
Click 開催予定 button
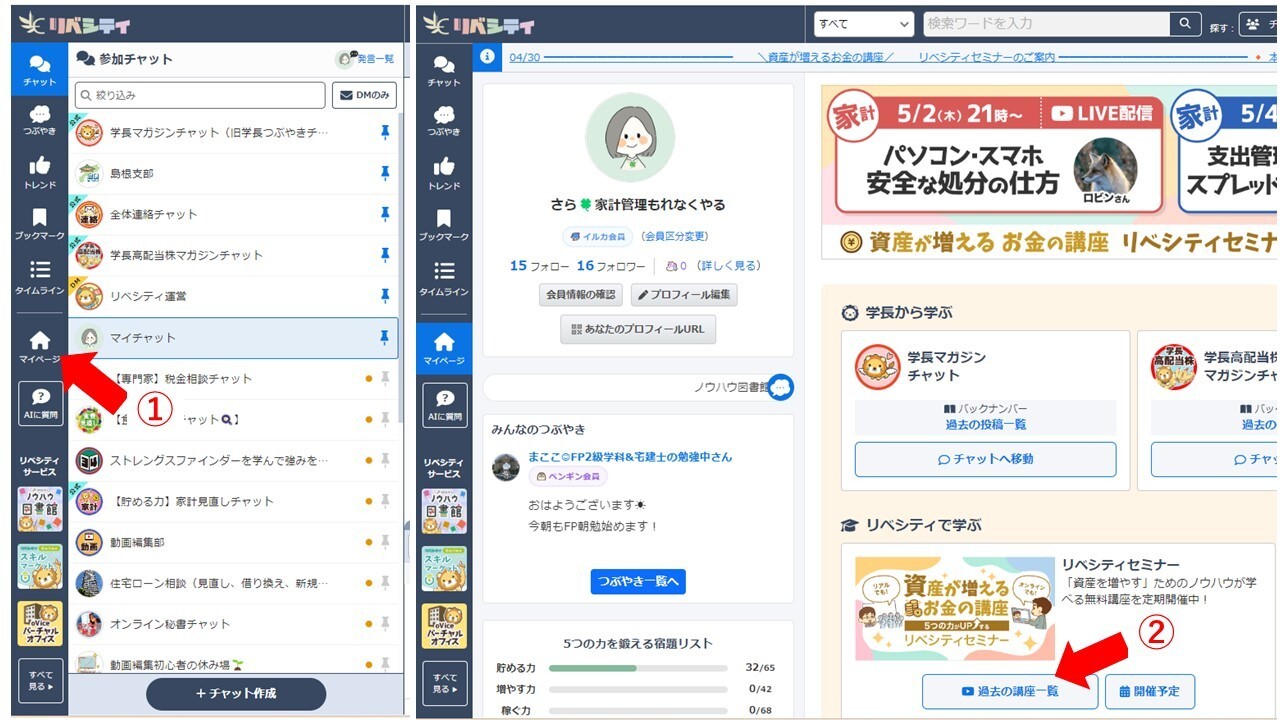coord(1150,691)
